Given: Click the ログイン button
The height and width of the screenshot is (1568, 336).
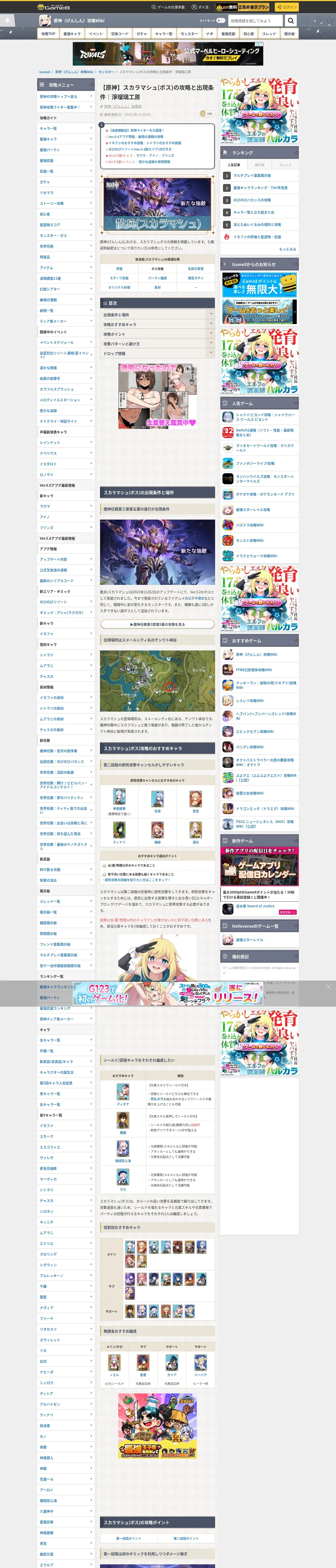Looking at the screenshot, I should (286, 7).
